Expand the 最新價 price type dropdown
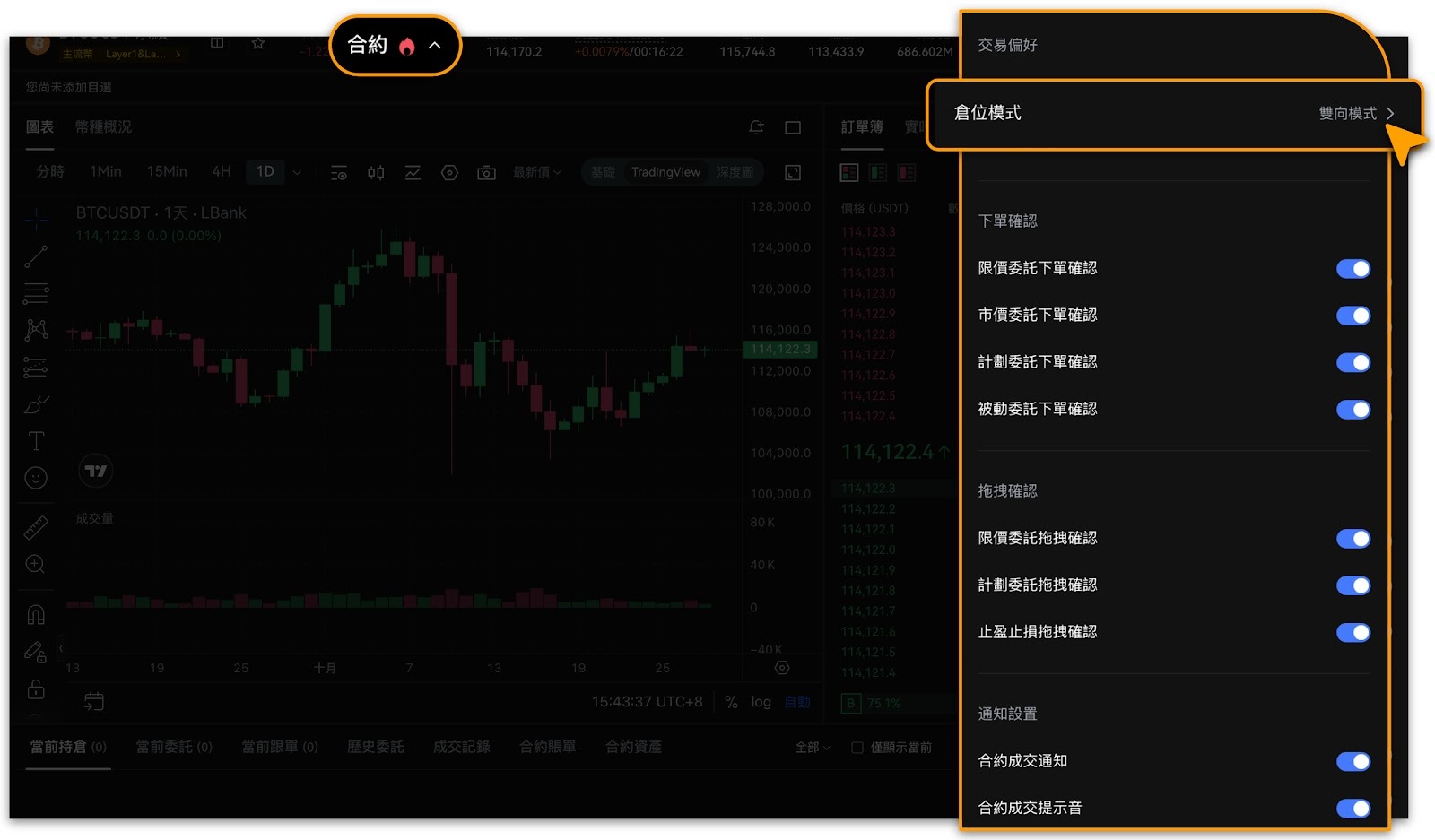The image size is (1435, 840). (x=536, y=172)
